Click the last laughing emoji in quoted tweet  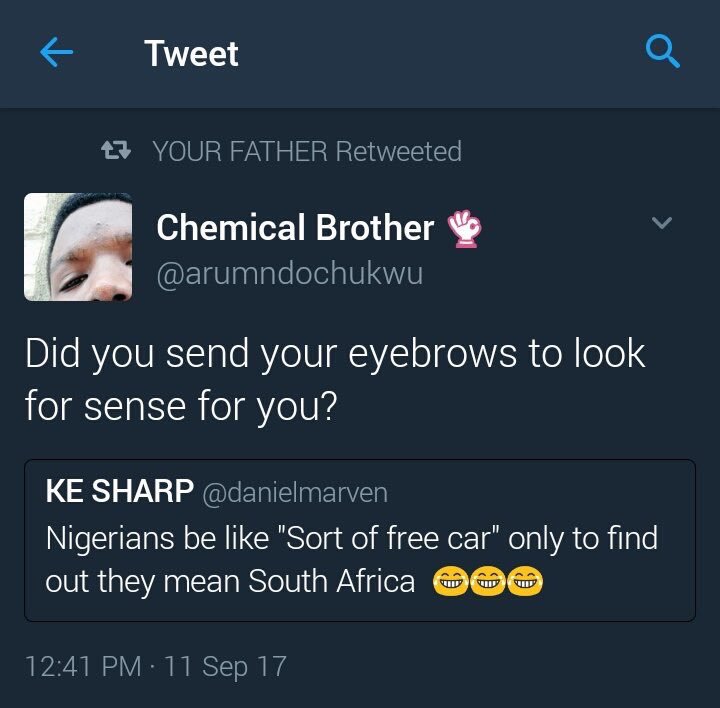tap(524, 582)
